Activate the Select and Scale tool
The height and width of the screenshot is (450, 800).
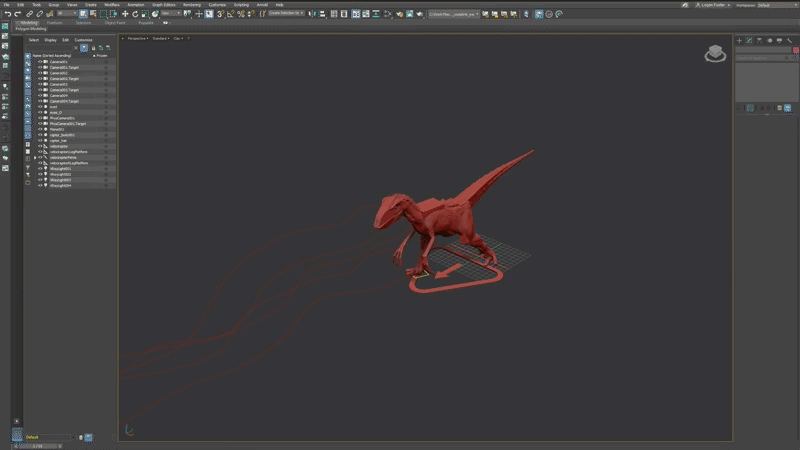click(145, 14)
